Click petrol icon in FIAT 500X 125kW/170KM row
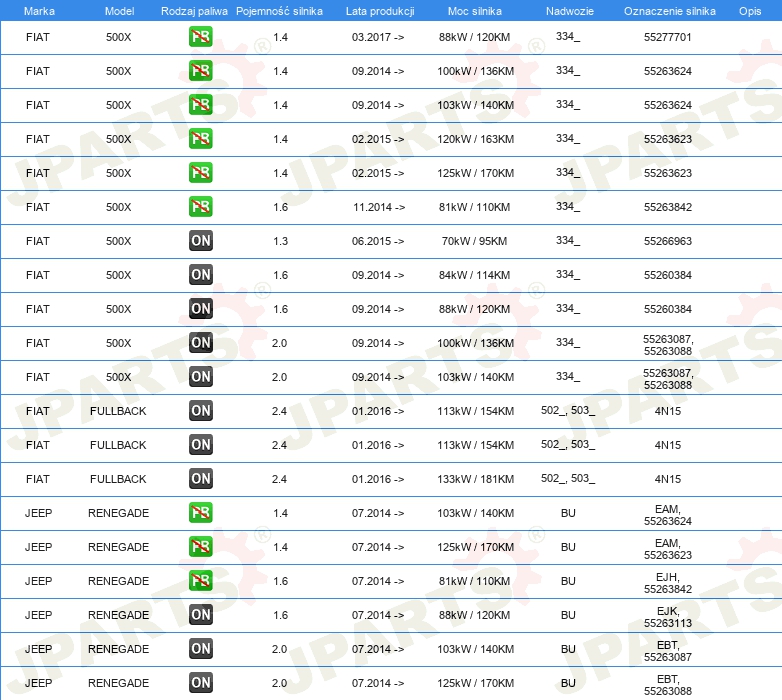Screen dimensions: 782x700 (200, 173)
